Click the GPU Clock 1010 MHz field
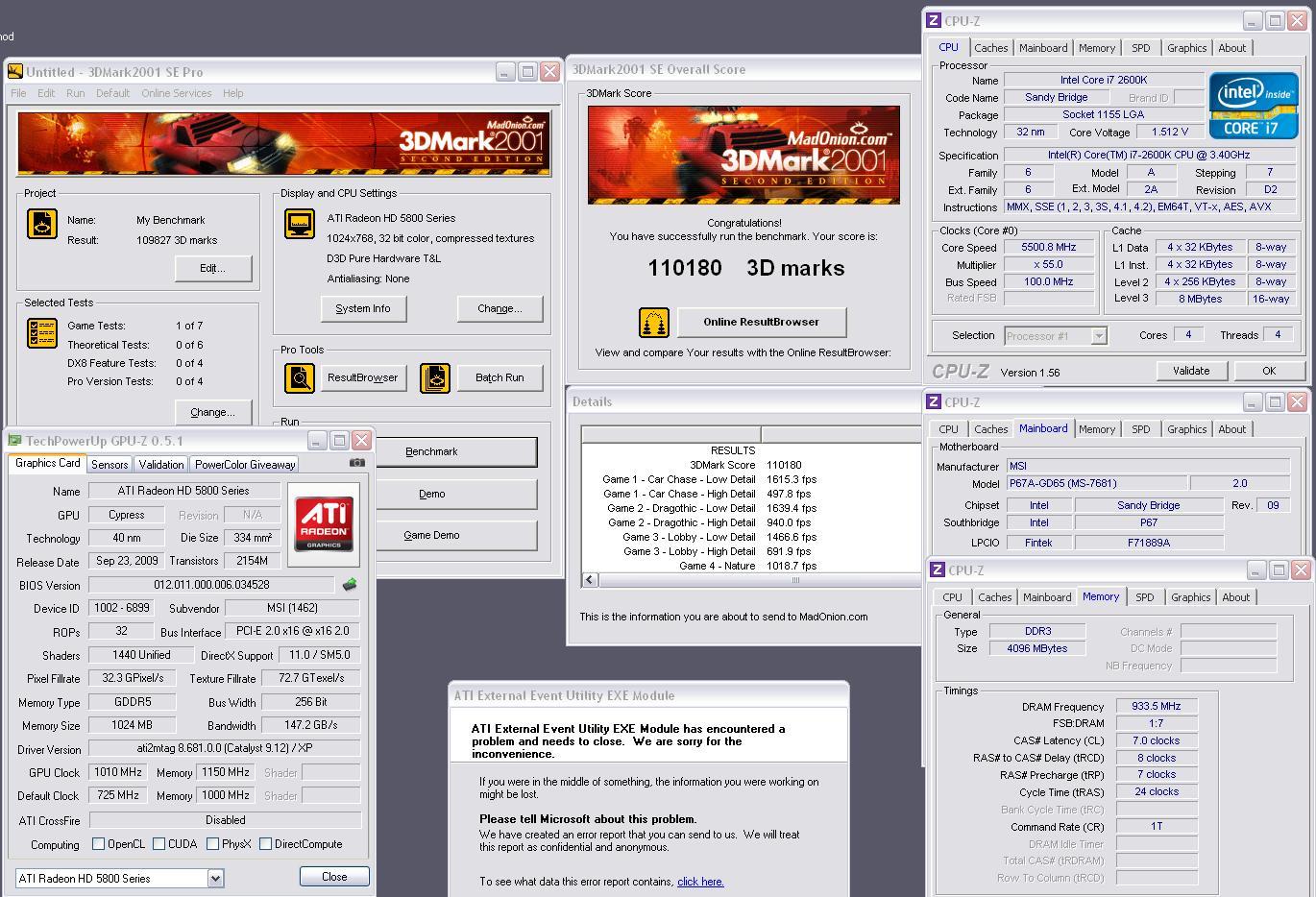This screenshot has height=897, width=1316. [x=119, y=772]
